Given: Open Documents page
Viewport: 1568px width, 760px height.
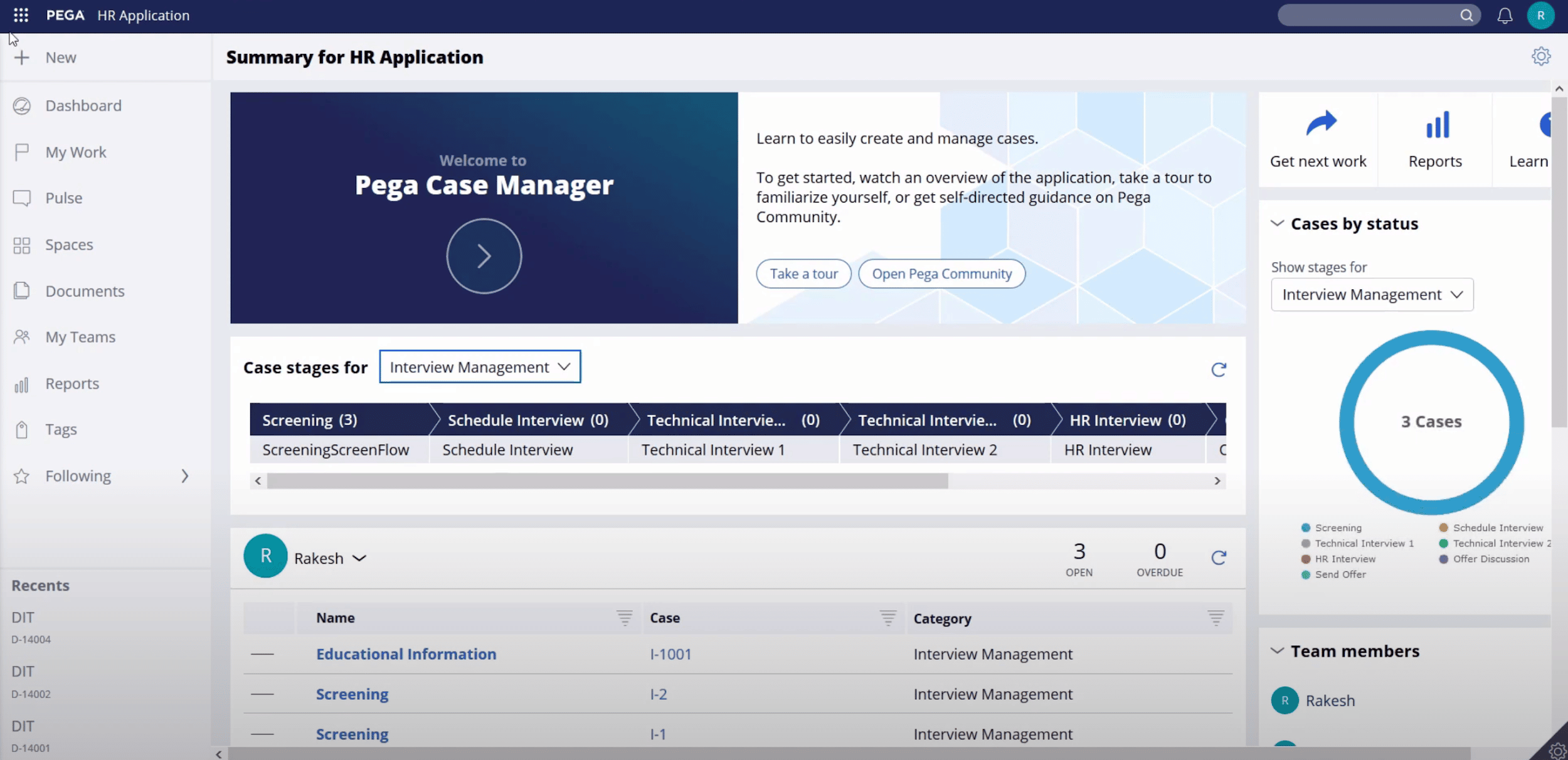Looking at the screenshot, I should pos(85,291).
